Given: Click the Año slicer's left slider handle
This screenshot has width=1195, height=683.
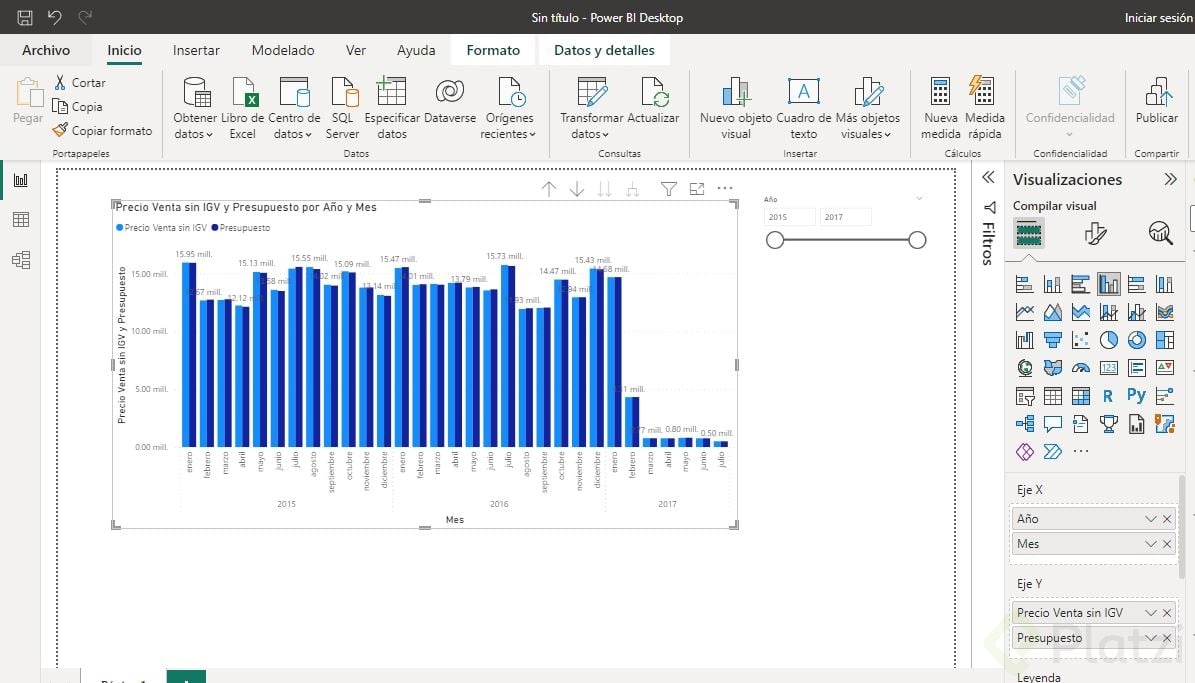Looking at the screenshot, I should click(775, 240).
